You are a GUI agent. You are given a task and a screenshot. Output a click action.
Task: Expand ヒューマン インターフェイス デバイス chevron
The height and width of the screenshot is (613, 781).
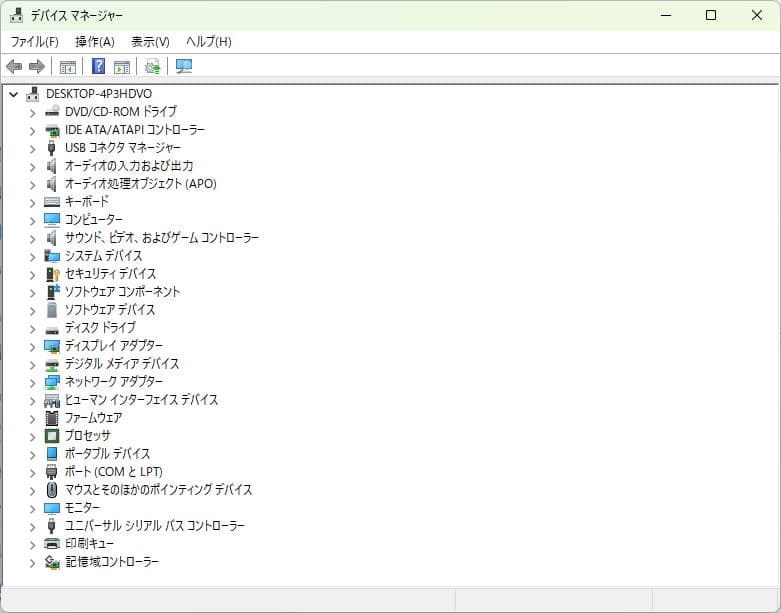coord(32,401)
